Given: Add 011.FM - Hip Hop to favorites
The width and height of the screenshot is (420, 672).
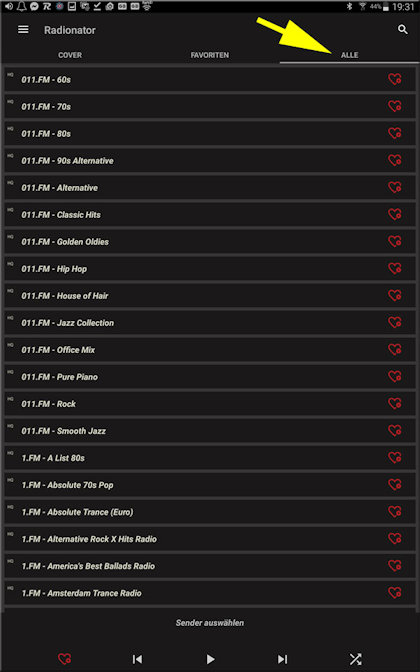Looking at the screenshot, I should 394,269.
